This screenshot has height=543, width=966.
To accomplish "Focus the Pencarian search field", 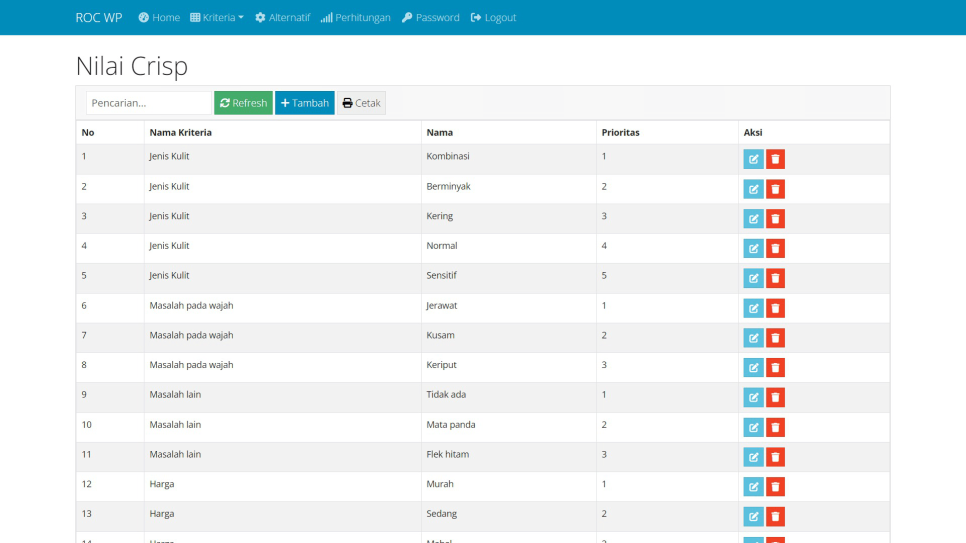I will pos(149,103).
